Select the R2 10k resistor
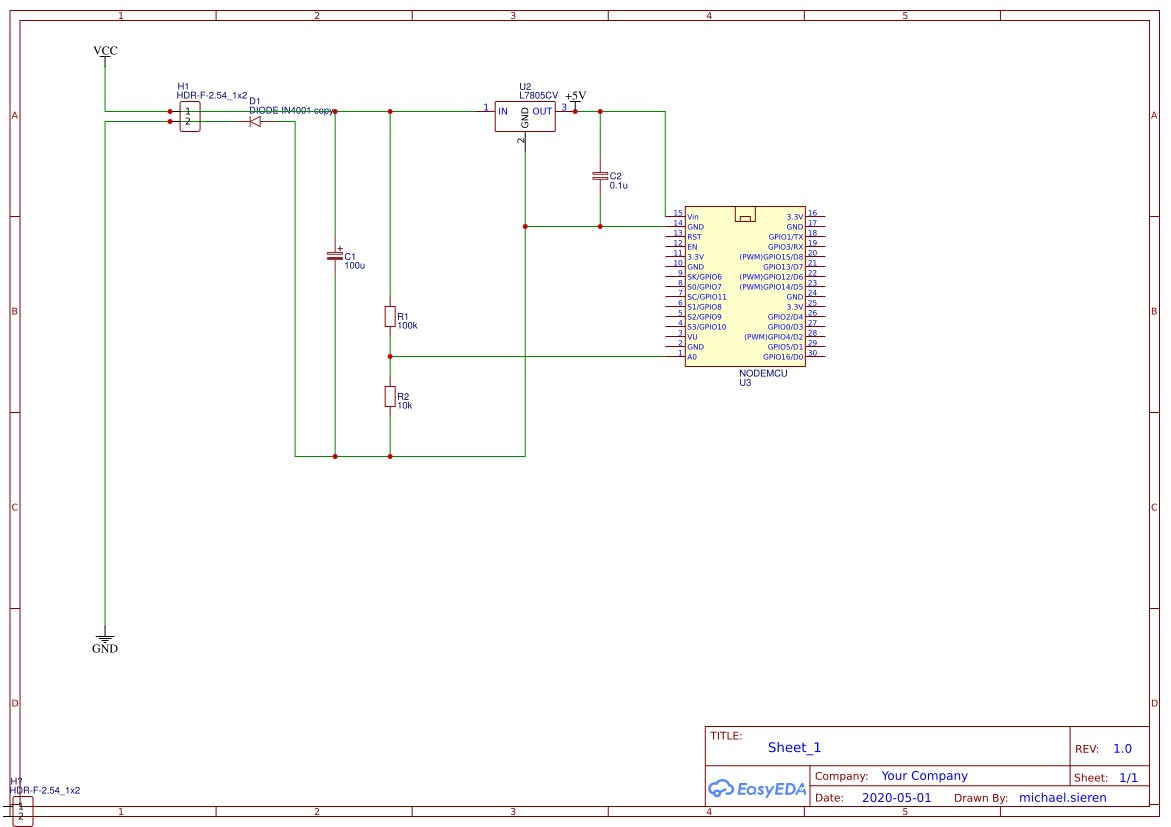1171x827 pixels. click(390, 397)
